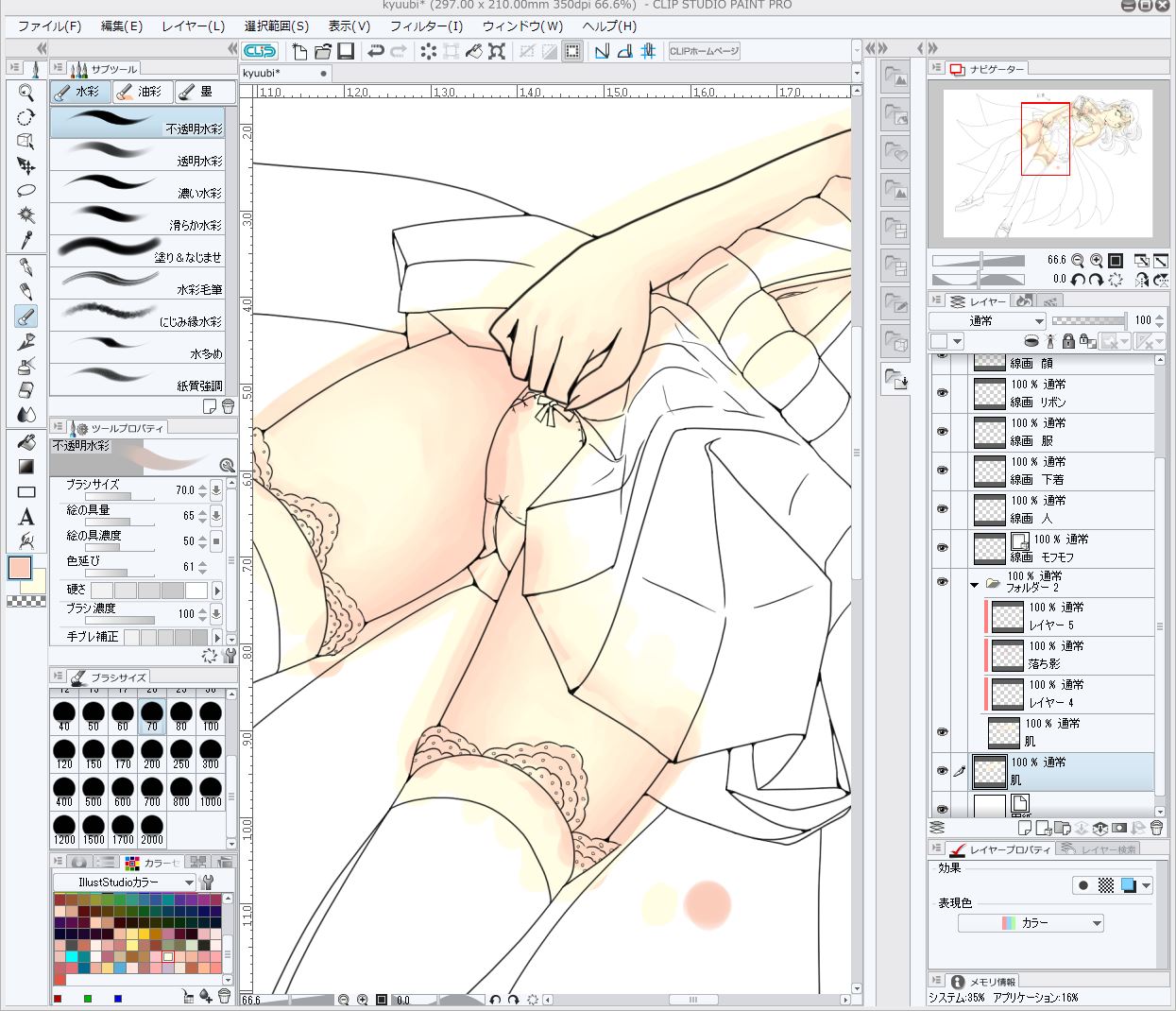The image size is (1176, 1011).
Task: Open the 表現色 カラー dropdown
Action: pos(1031,923)
